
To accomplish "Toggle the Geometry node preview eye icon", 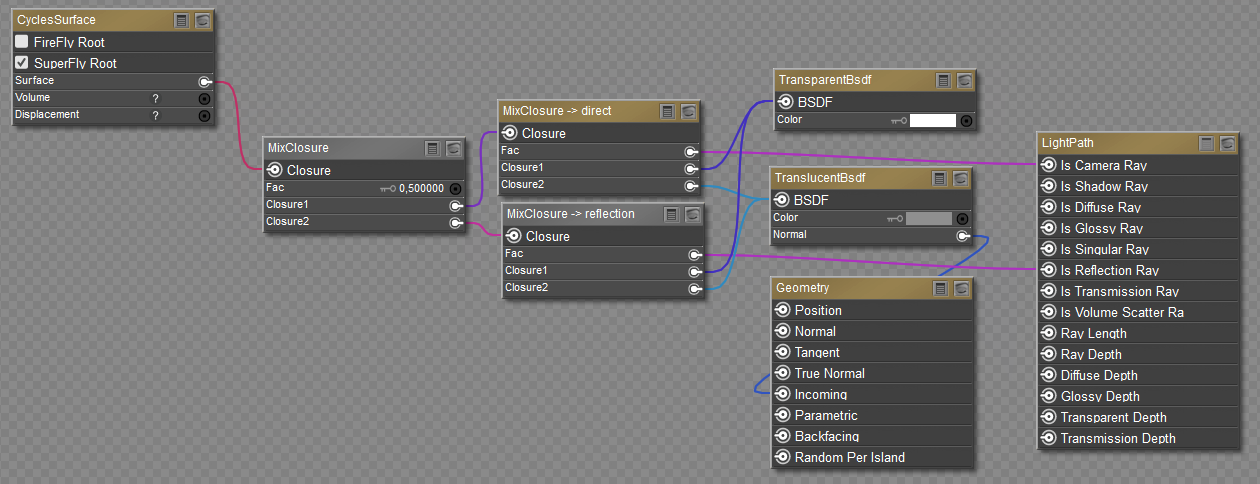I will 962,288.
